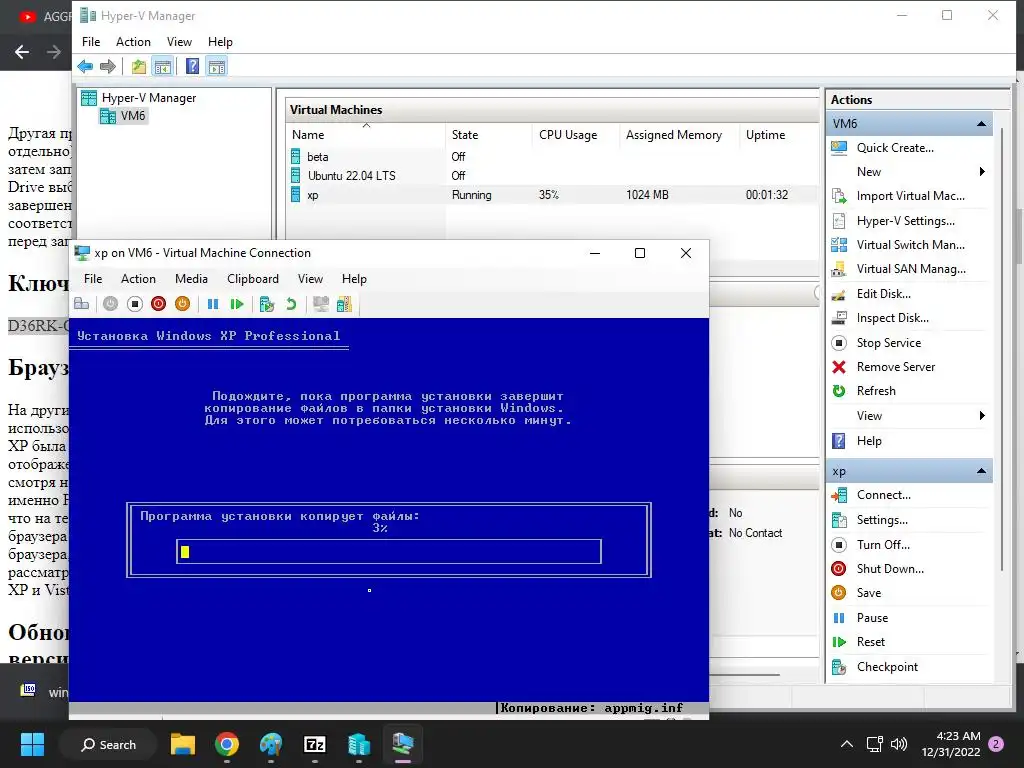Create checkpoint via connection toolbar icon
The image size is (1024, 768).
tap(266, 304)
